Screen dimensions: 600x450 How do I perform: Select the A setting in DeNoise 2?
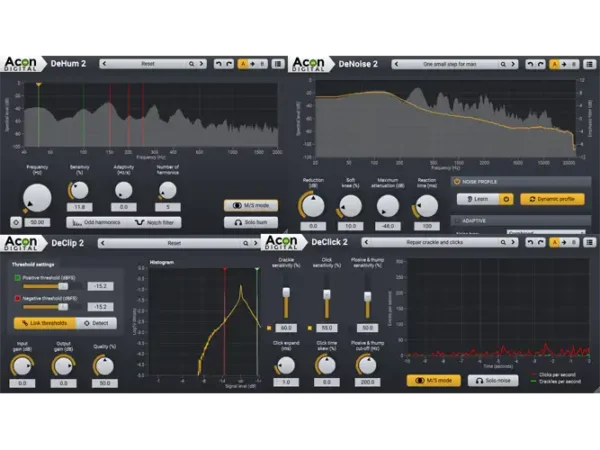tap(554, 64)
